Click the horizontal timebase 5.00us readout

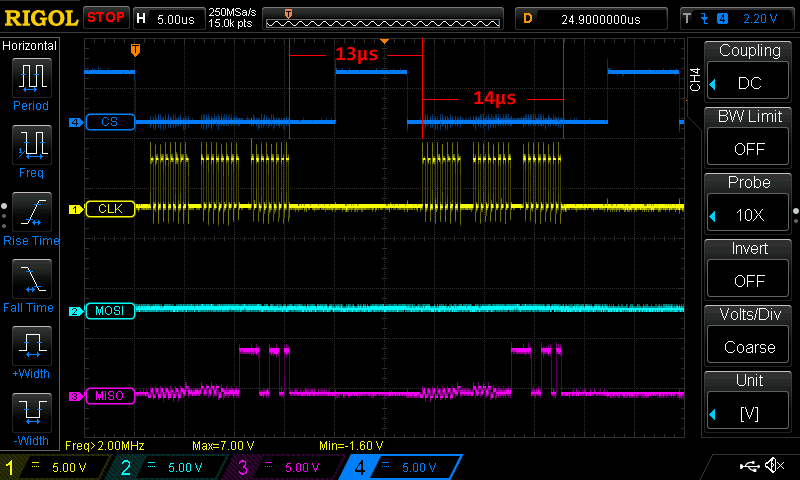176,19
